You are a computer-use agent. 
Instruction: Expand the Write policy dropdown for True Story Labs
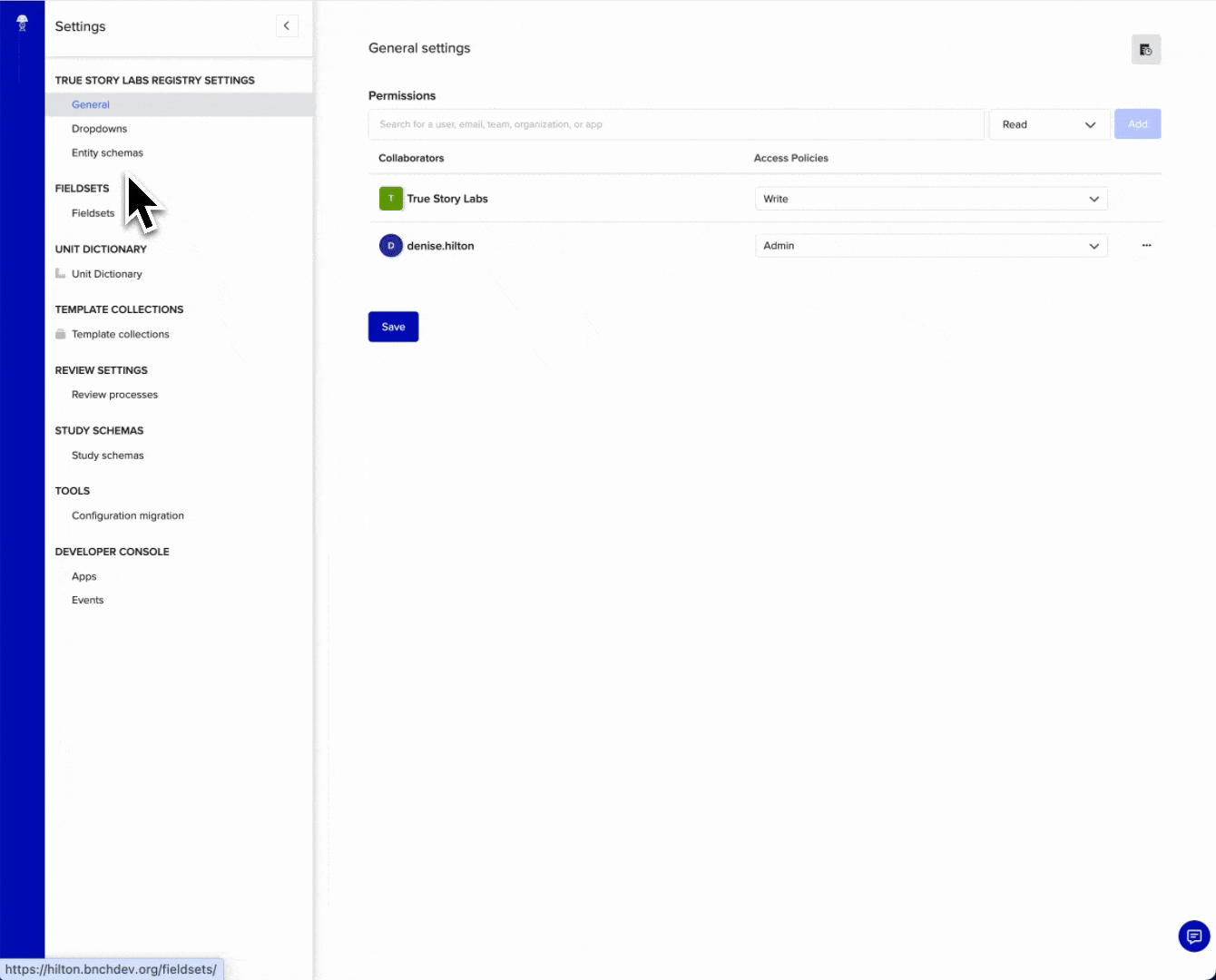930,198
